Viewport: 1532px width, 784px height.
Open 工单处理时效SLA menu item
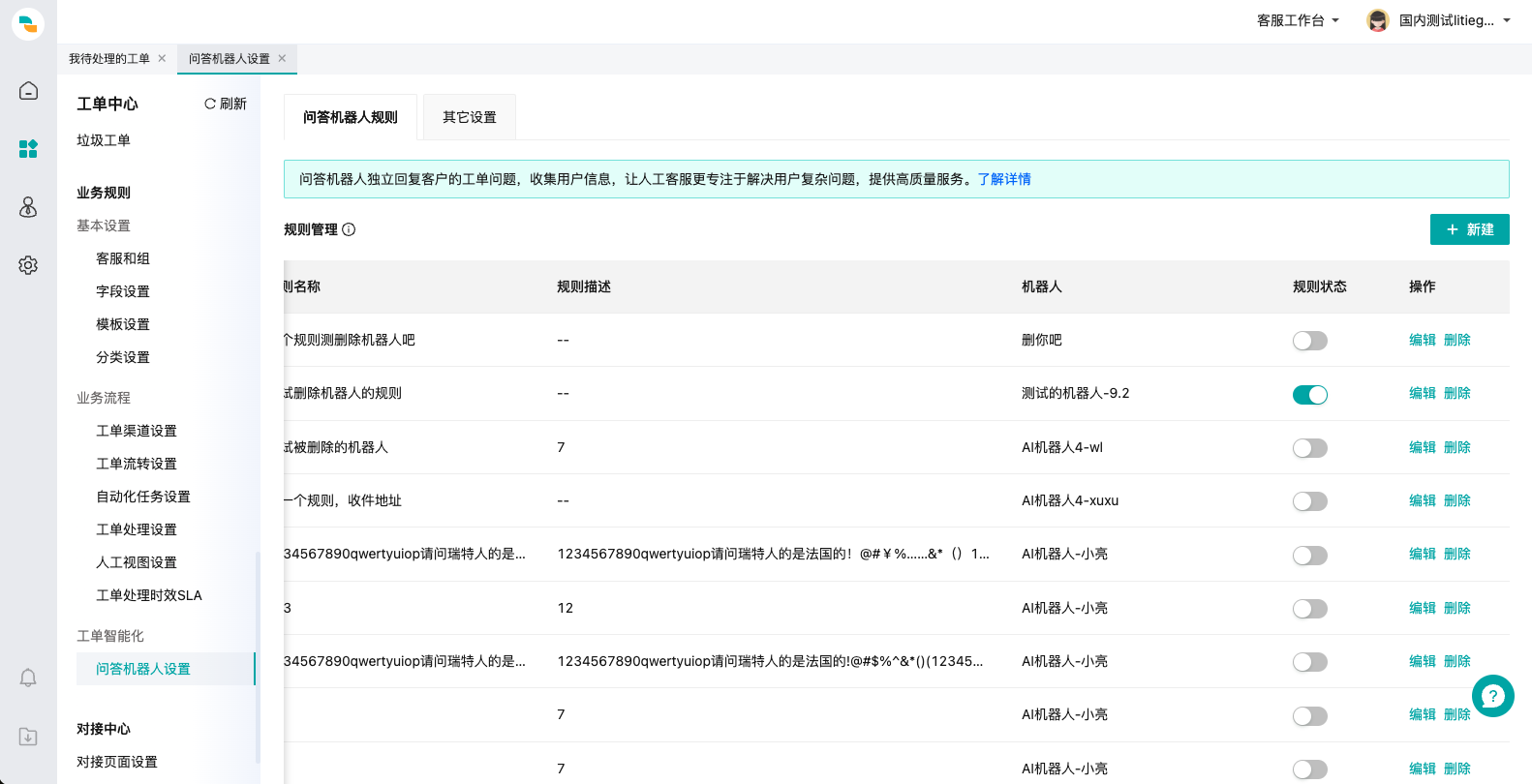tap(149, 595)
